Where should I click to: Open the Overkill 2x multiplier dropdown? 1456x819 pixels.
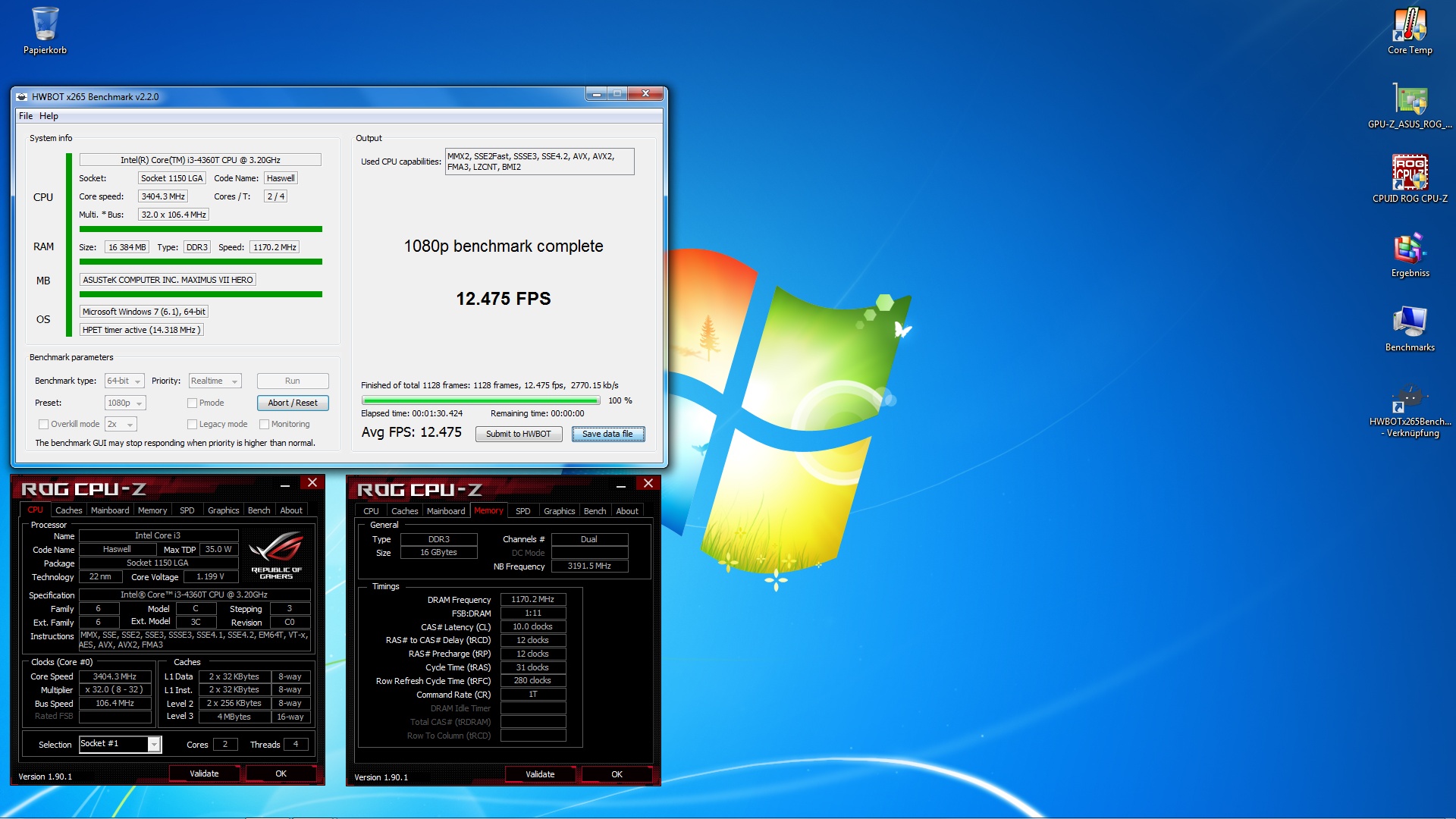(121, 424)
